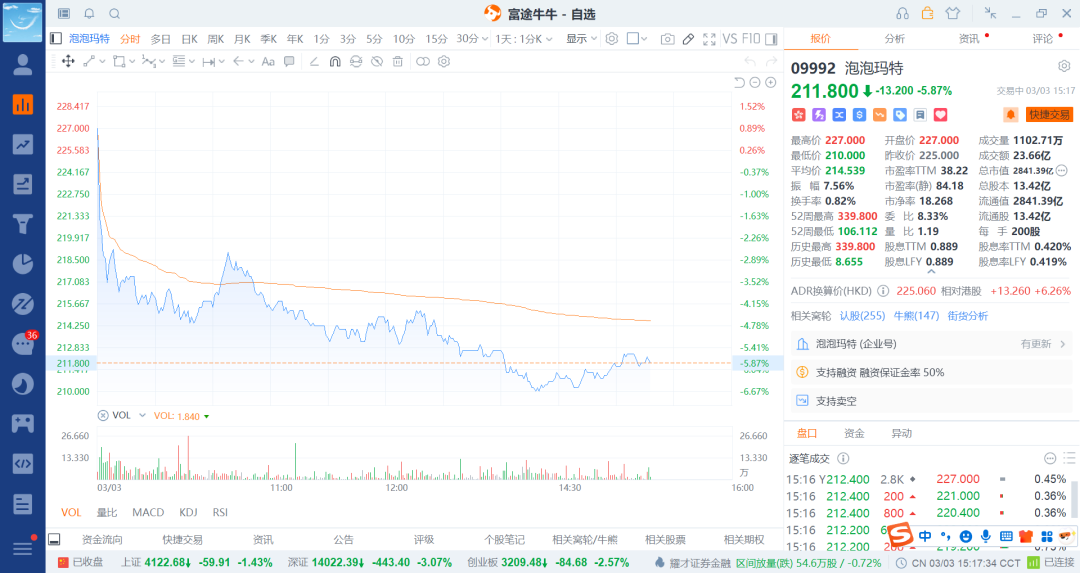This screenshot has height=573, width=1080.
Task: Enable the magnet snap tool
Action: tap(335, 61)
